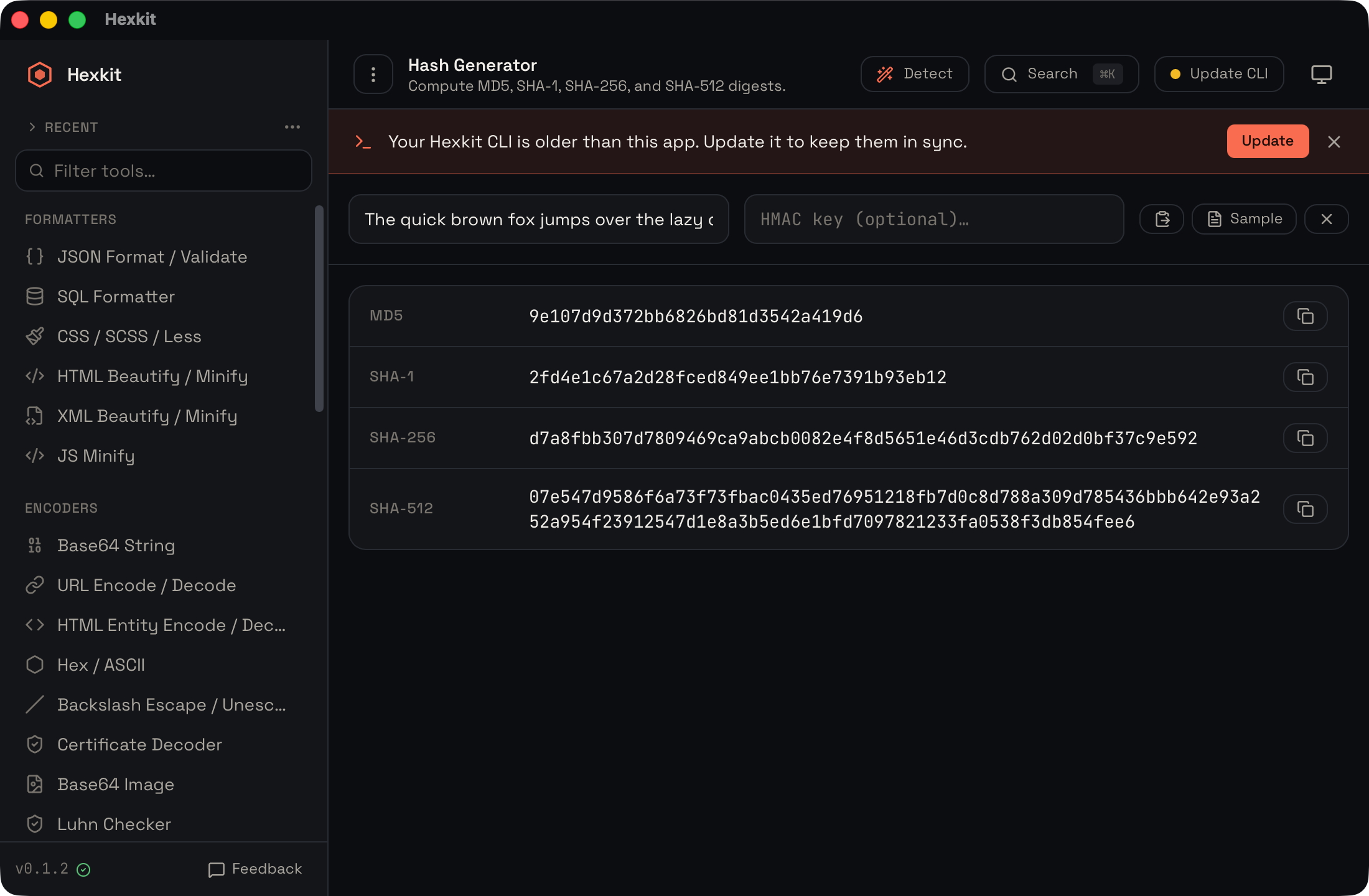
Task: Click the Hash Generator title
Action: 472,65
